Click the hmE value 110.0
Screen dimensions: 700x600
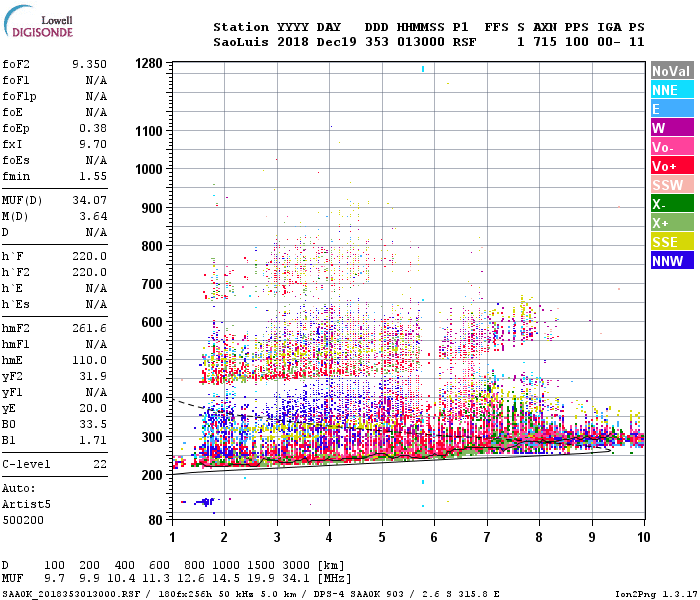pyautogui.click(x=90, y=360)
